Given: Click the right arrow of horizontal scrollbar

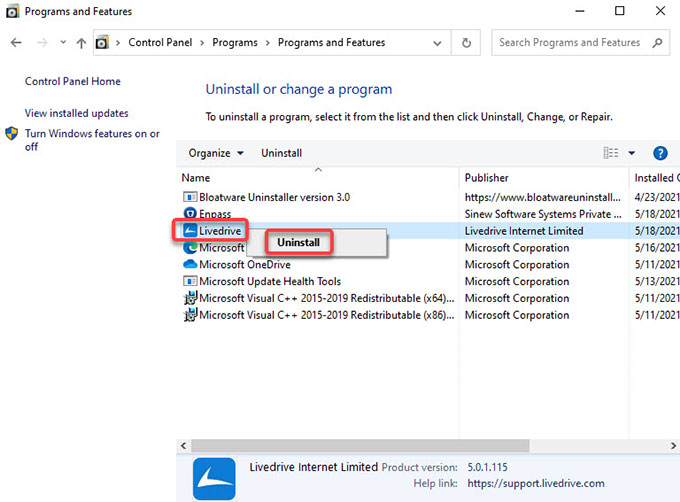Looking at the screenshot, I should tap(673, 446).
